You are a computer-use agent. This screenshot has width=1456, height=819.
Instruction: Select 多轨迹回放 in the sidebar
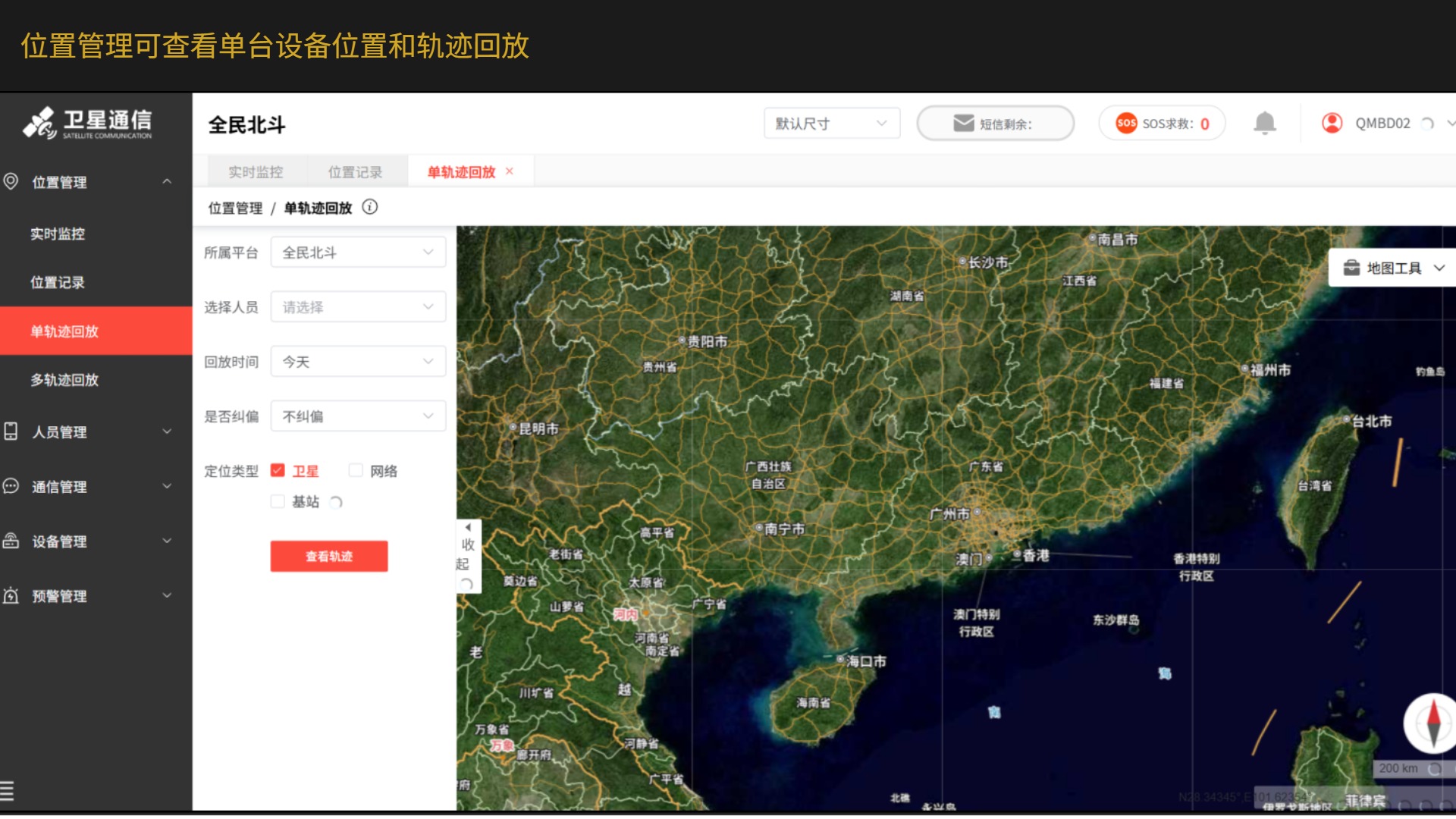[x=64, y=380]
